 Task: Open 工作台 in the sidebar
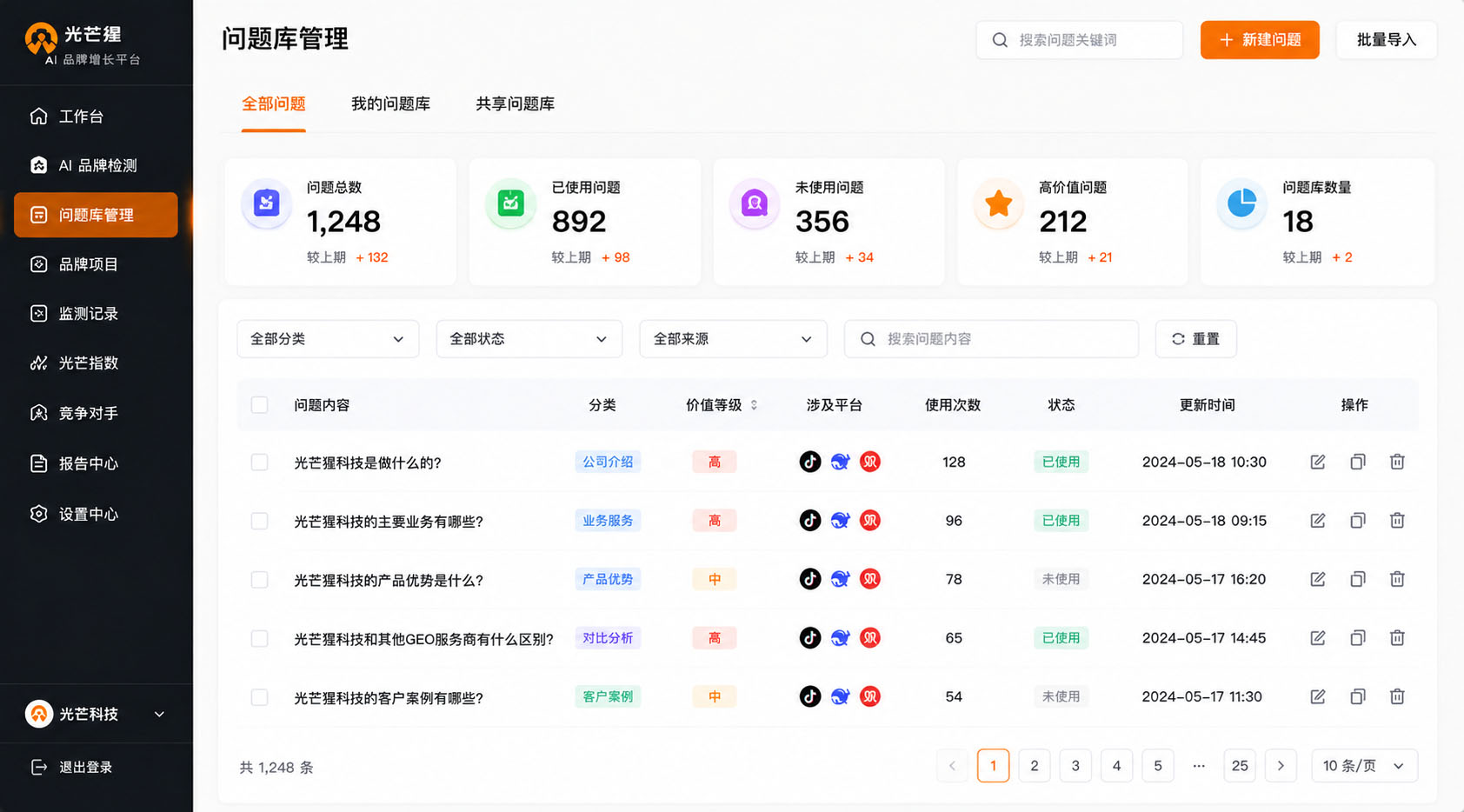point(96,116)
